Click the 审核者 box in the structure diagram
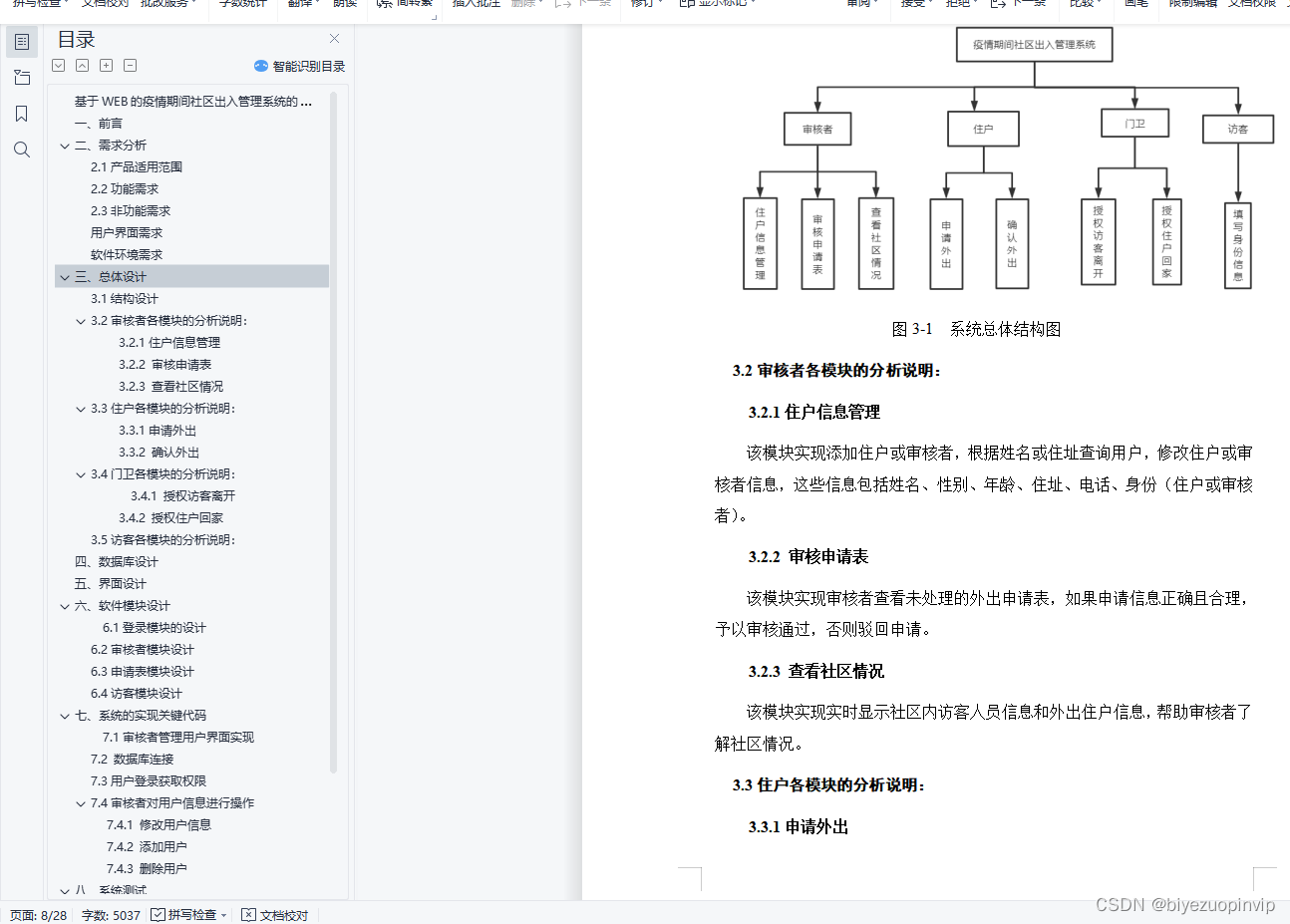 (817, 129)
